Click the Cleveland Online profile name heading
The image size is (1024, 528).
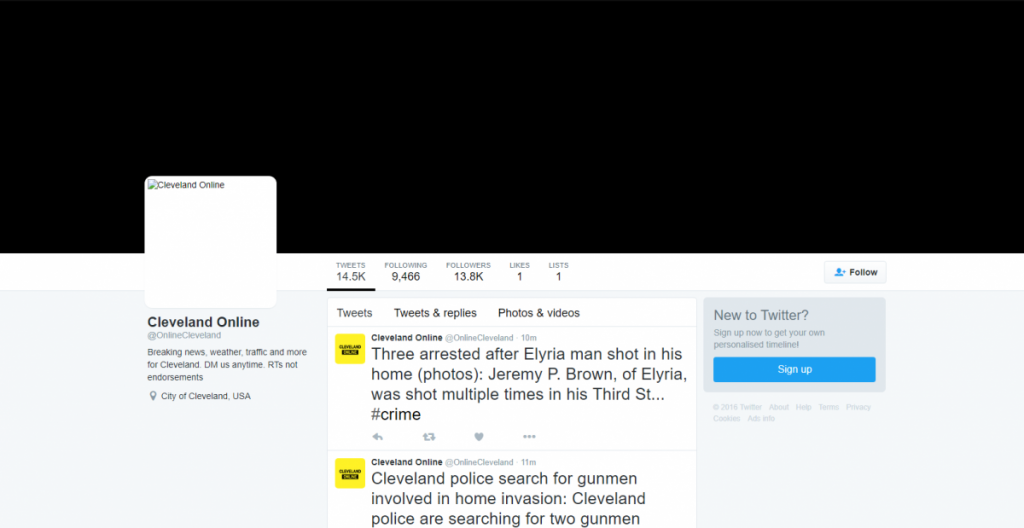click(x=203, y=322)
